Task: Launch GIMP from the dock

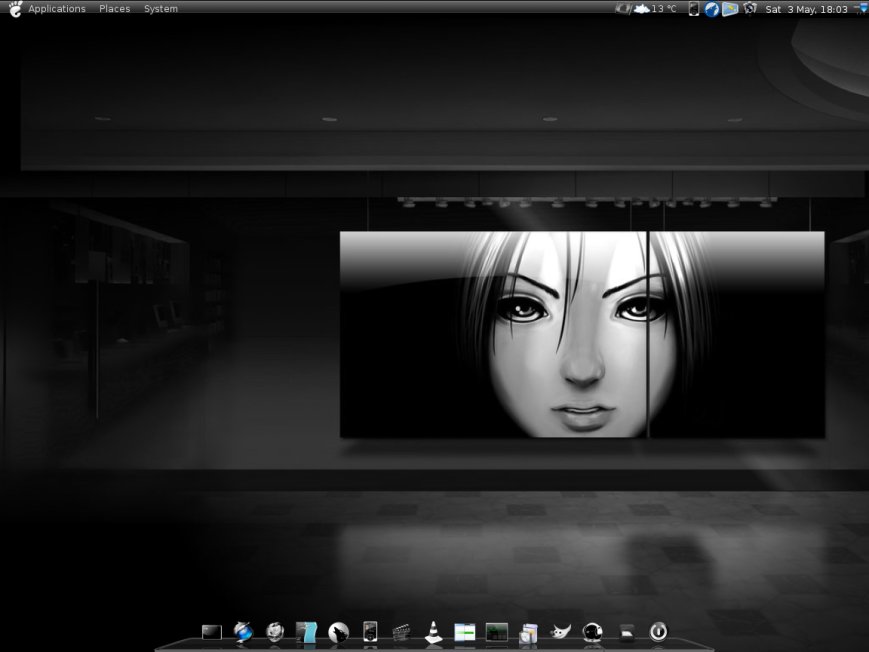Action: point(560,632)
